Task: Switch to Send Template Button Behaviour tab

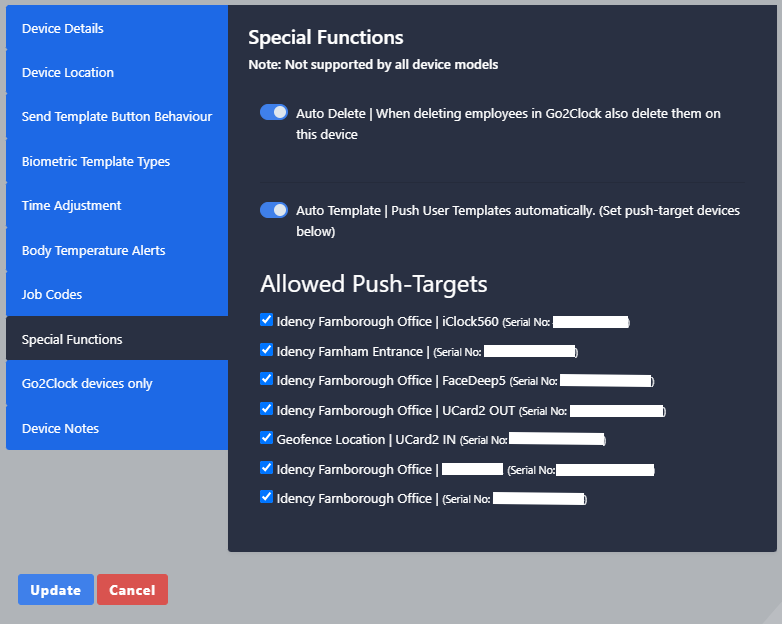Action: tap(117, 116)
